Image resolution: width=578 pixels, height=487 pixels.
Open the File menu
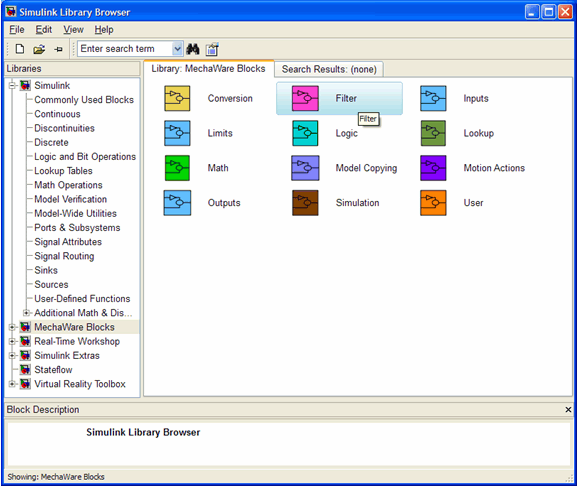[x=17, y=29]
